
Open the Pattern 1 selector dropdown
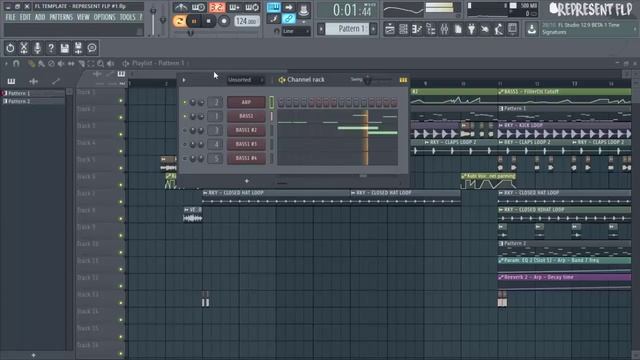pyautogui.click(x=347, y=29)
